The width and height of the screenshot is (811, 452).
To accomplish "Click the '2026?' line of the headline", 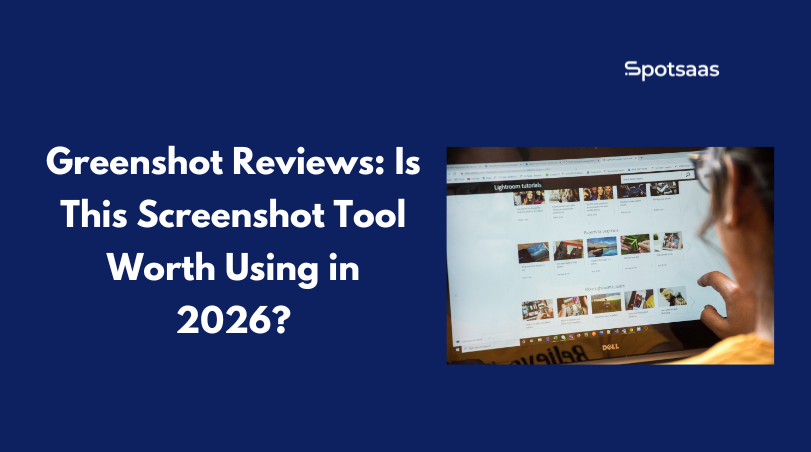I will [x=234, y=321].
